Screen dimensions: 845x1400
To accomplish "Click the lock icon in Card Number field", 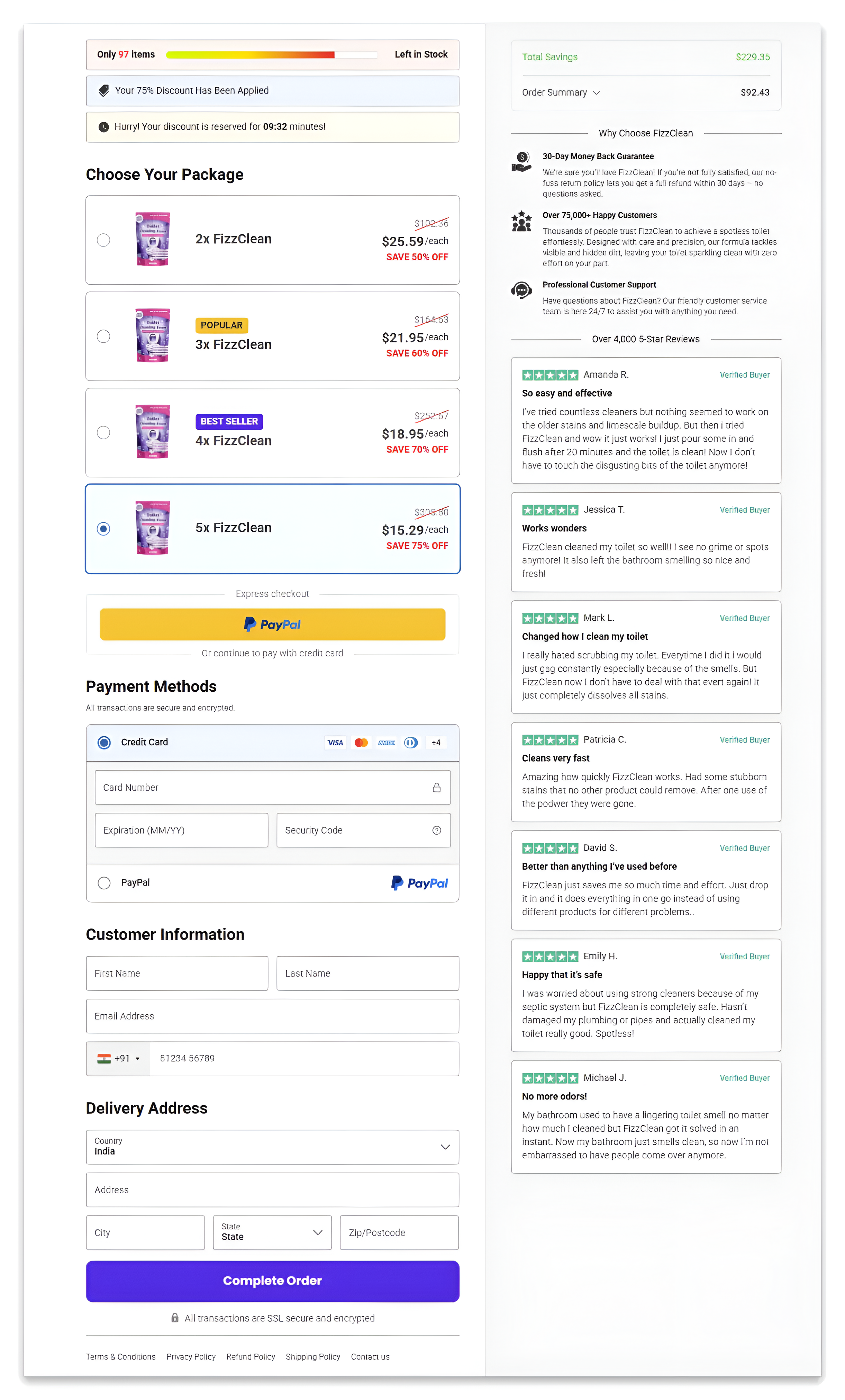I will click(437, 788).
